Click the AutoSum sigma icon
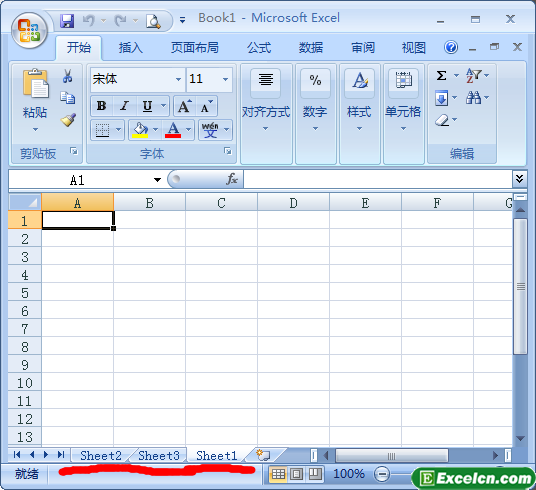The width and height of the screenshot is (536, 490). coord(441,75)
